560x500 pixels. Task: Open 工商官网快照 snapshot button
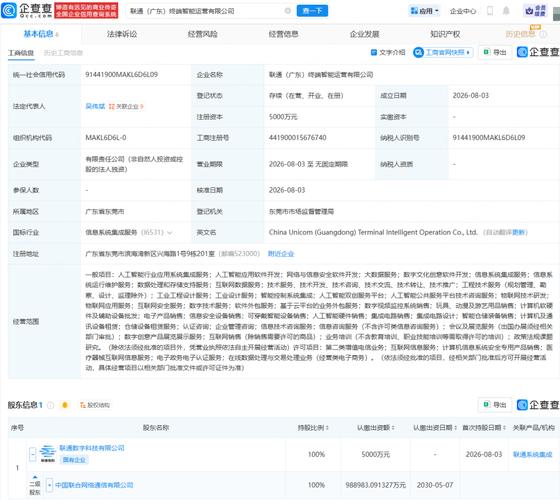point(443,52)
